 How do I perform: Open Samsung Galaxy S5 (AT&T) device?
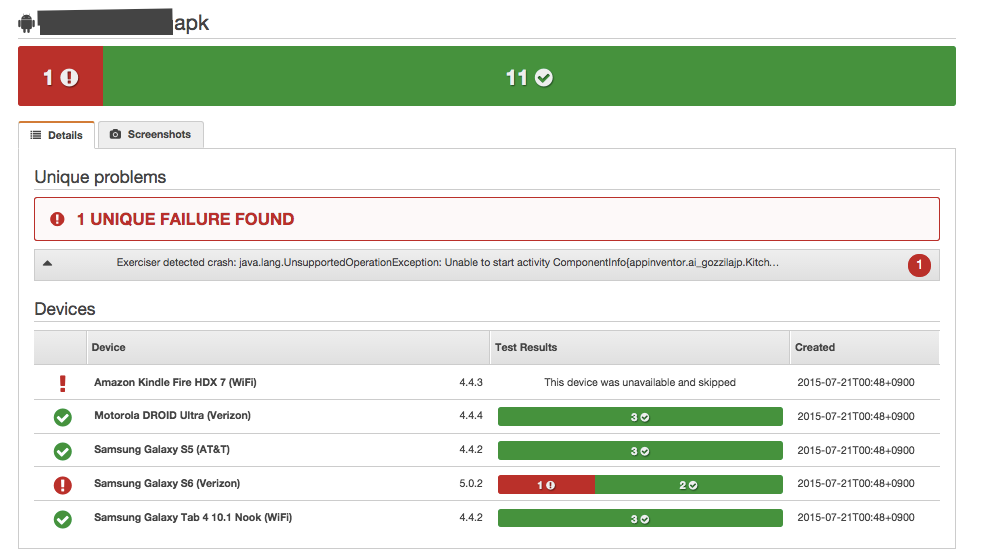(162, 449)
